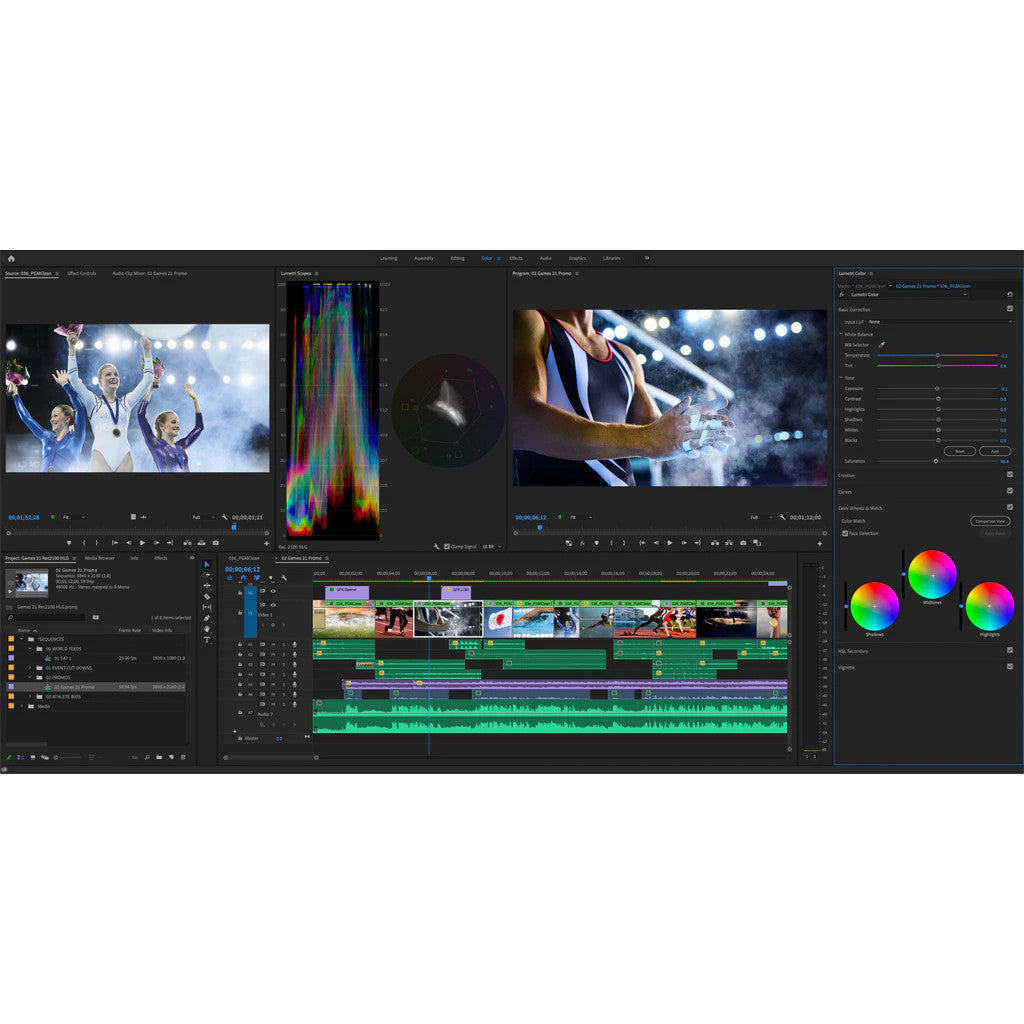Click the trash icon in the Project panel

pyautogui.click(x=183, y=758)
